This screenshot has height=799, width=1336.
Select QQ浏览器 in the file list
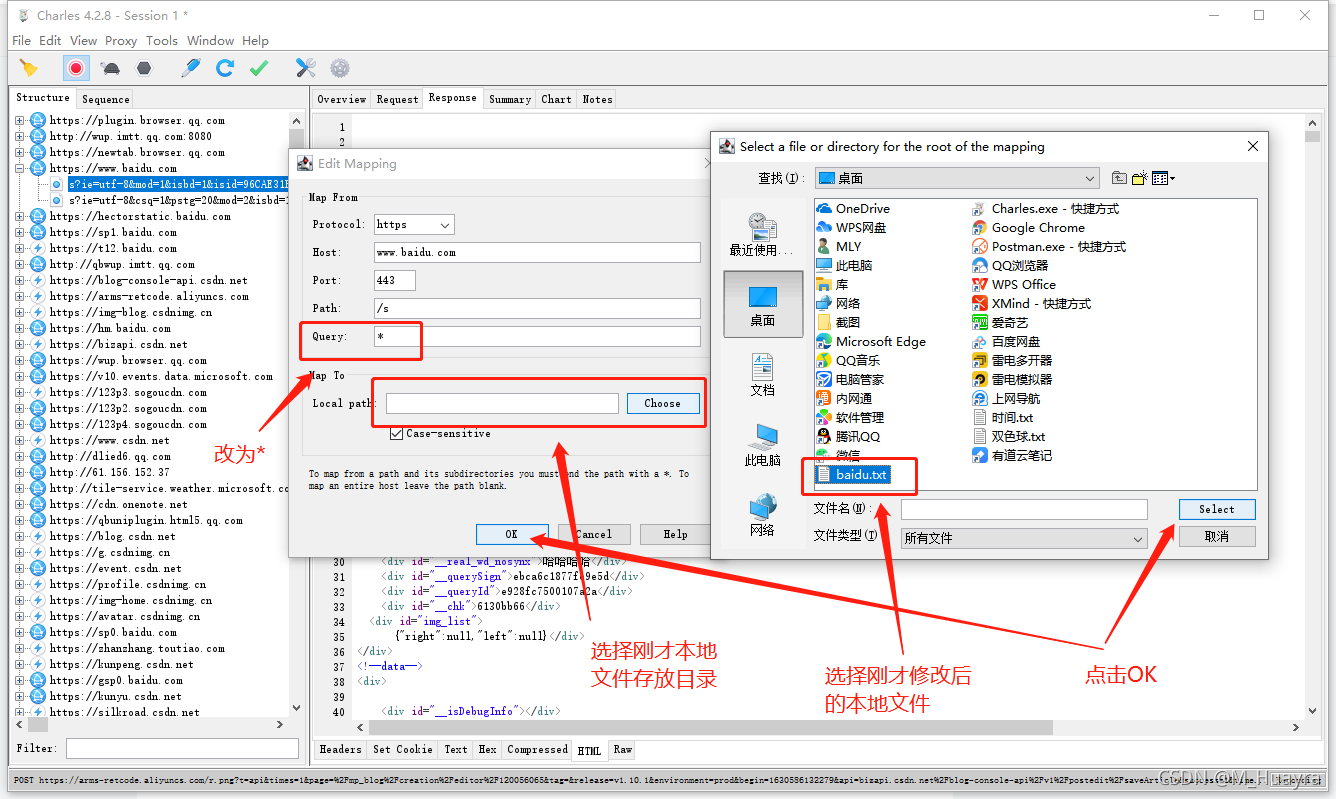[1010, 265]
